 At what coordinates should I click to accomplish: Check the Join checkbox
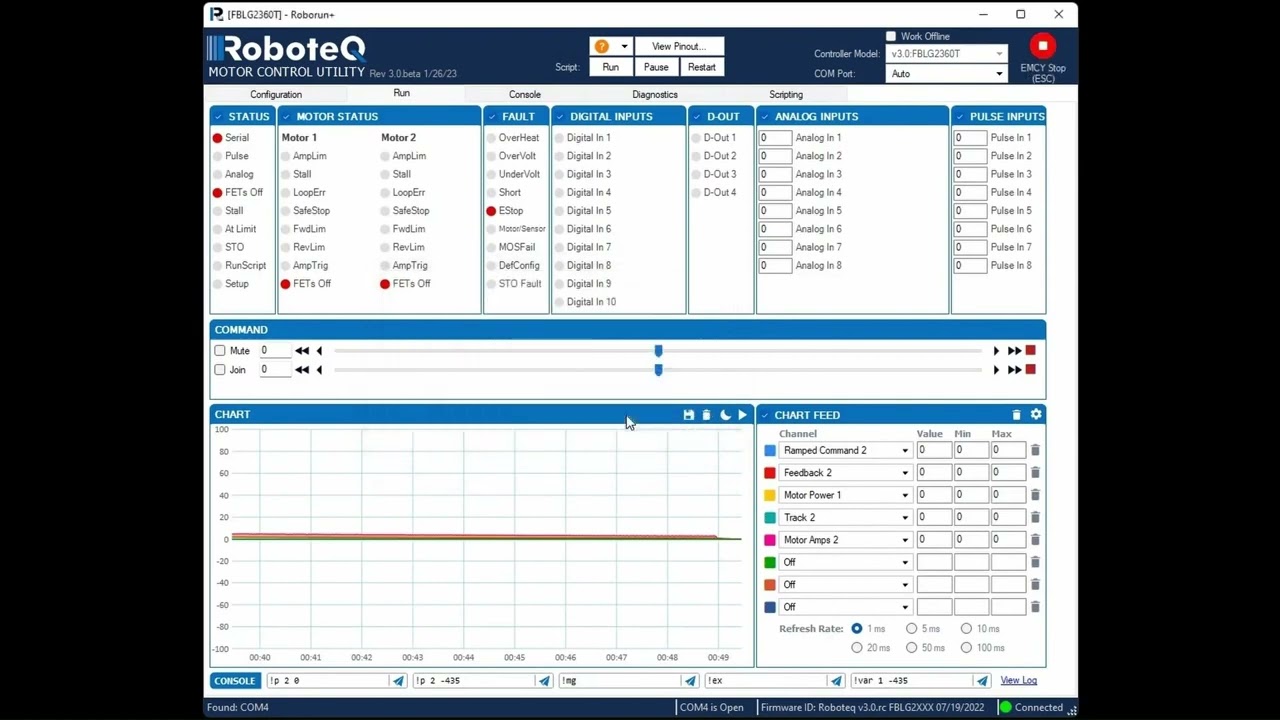220,370
